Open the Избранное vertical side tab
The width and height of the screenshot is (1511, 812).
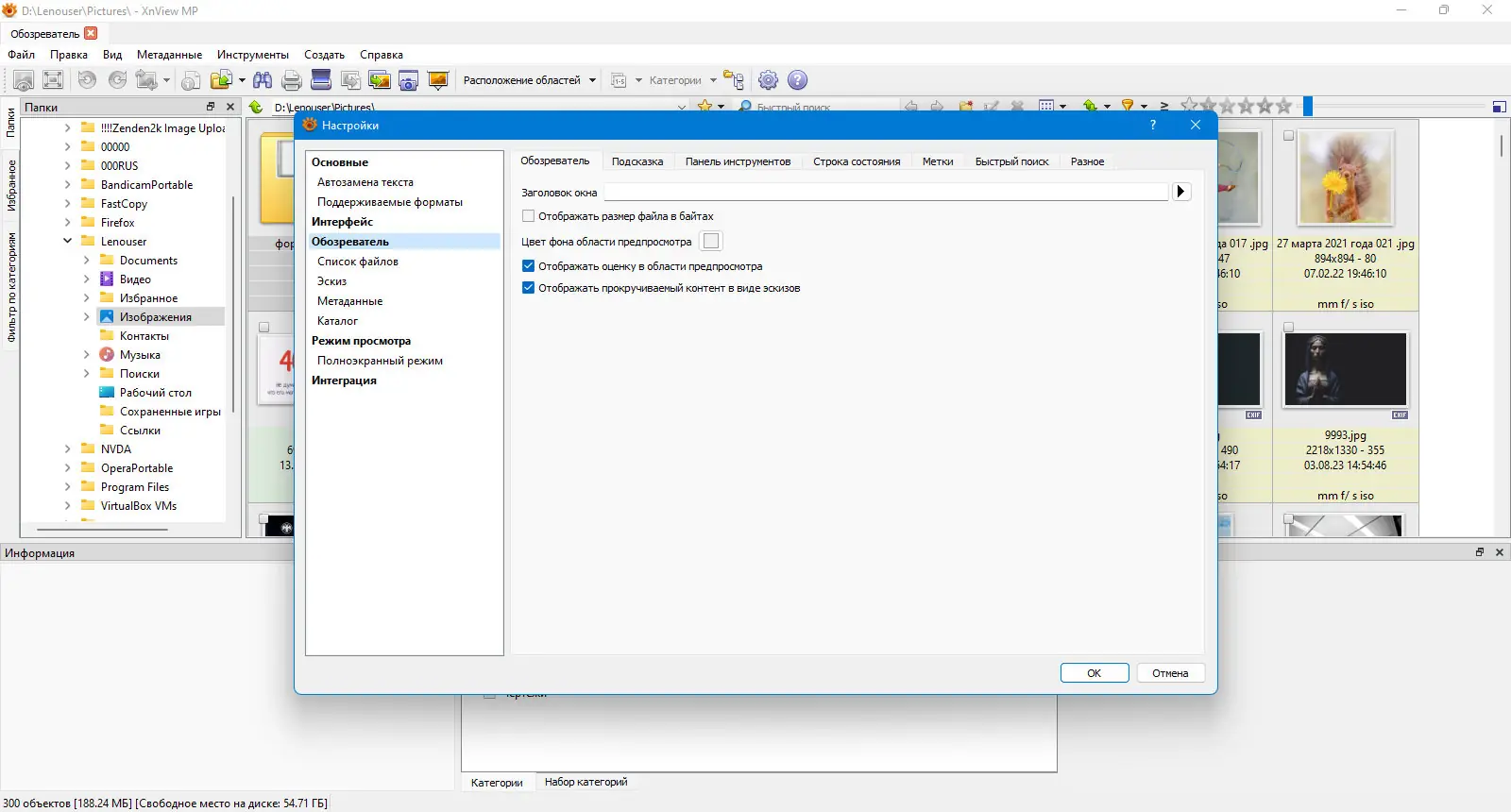click(x=11, y=185)
